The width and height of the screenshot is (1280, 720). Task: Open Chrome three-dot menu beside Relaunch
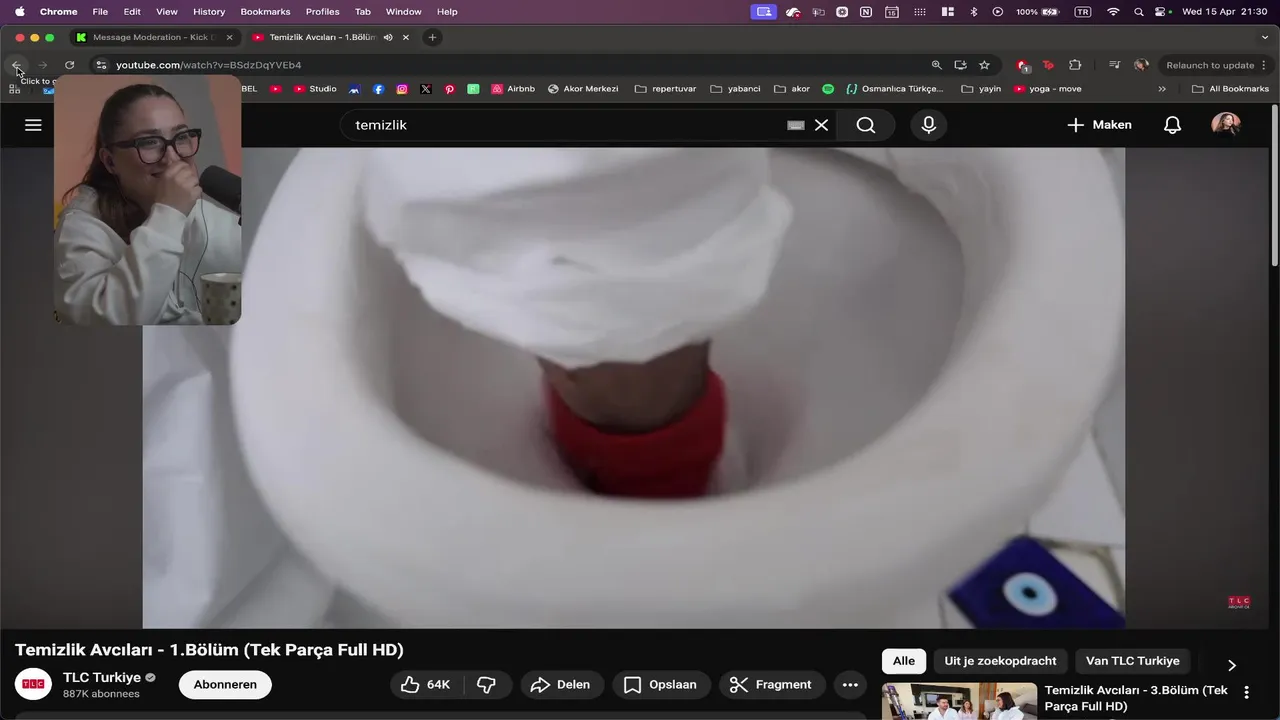1265,65
